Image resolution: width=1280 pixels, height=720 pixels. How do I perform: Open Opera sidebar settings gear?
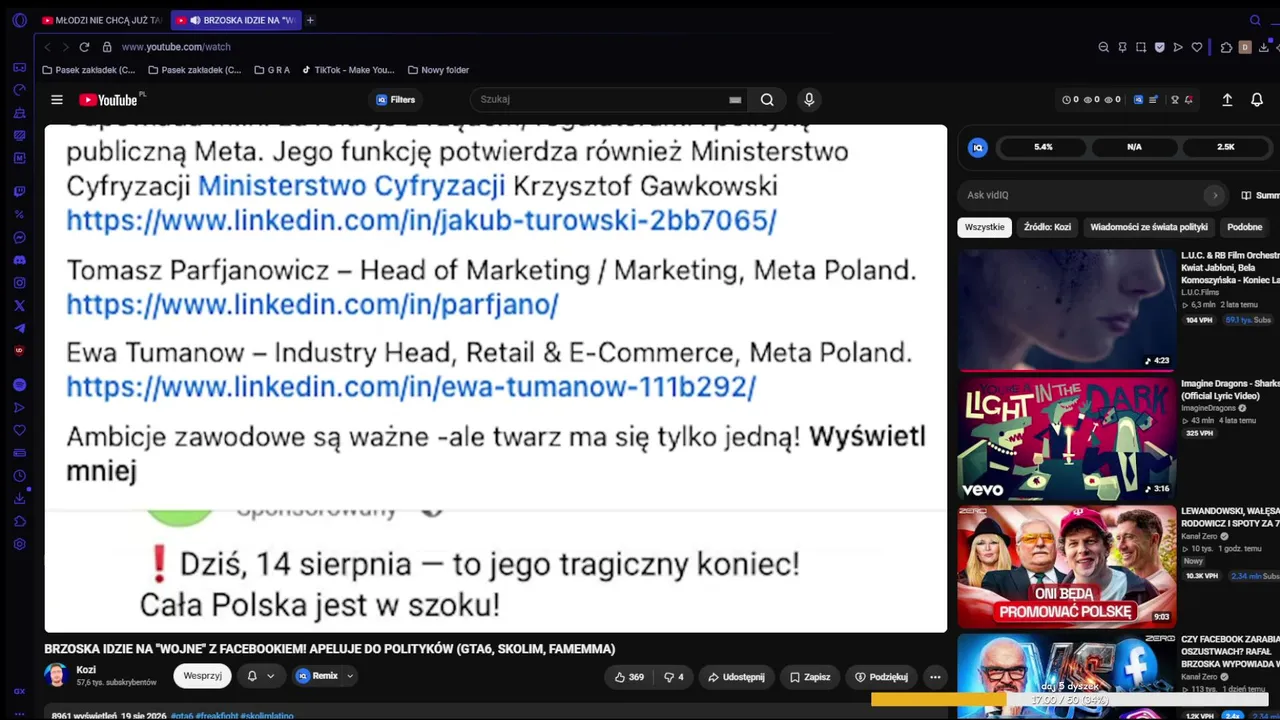(x=19, y=544)
